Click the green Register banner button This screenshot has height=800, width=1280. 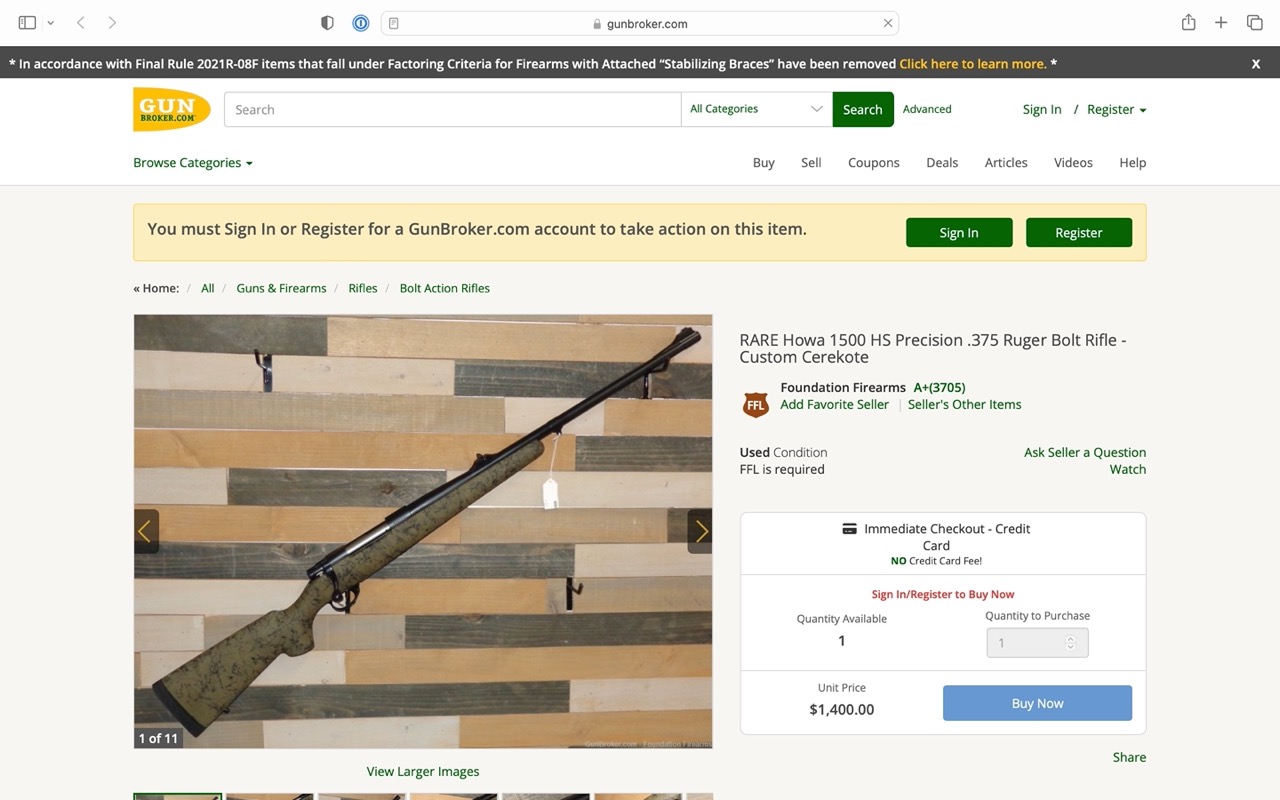(1079, 232)
